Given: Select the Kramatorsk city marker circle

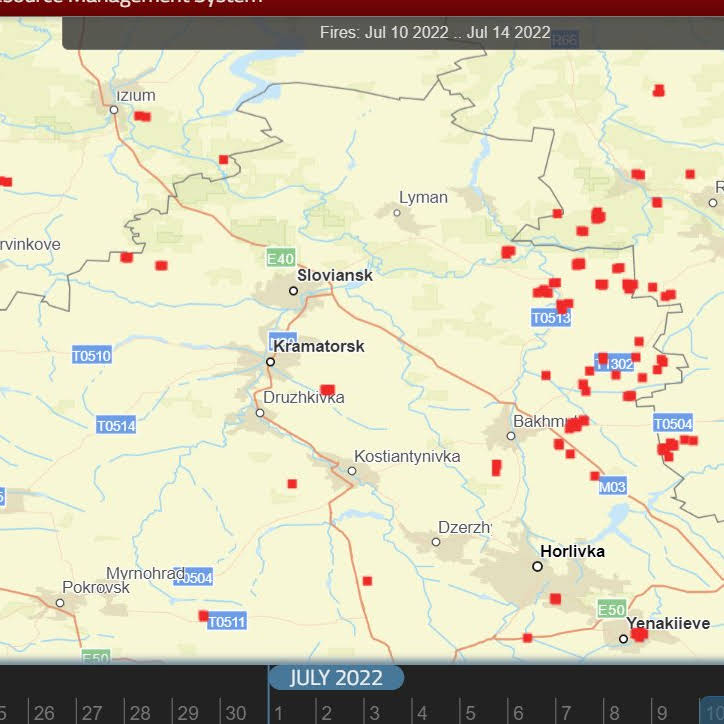Looking at the screenshot, I should (x=271, y=362).
